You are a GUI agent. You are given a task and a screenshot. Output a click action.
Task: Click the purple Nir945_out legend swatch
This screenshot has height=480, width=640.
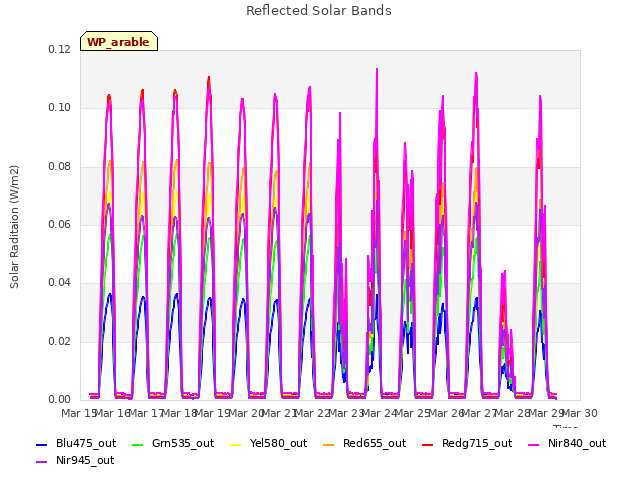point(41,462)
